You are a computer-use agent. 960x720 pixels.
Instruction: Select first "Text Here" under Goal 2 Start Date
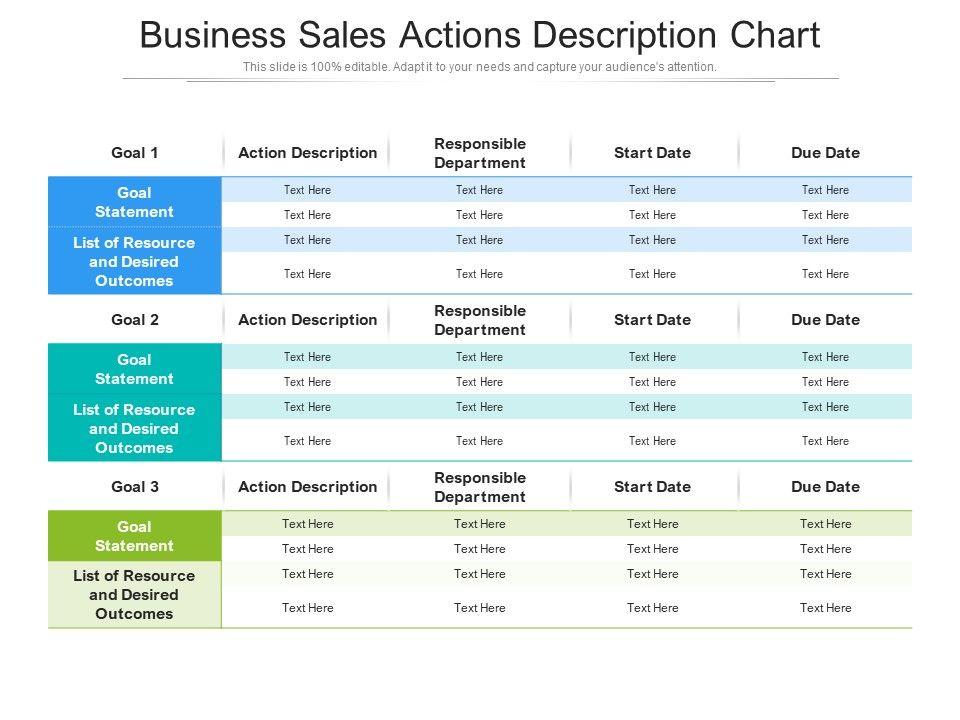653,357
